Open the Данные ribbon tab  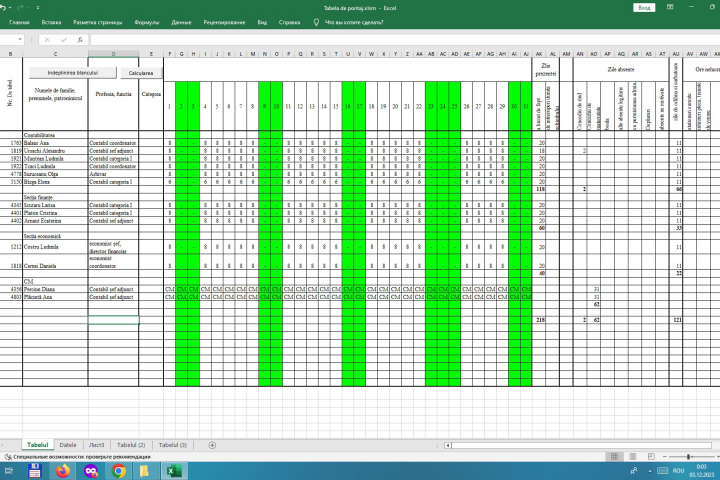click(x=181, y=22)
